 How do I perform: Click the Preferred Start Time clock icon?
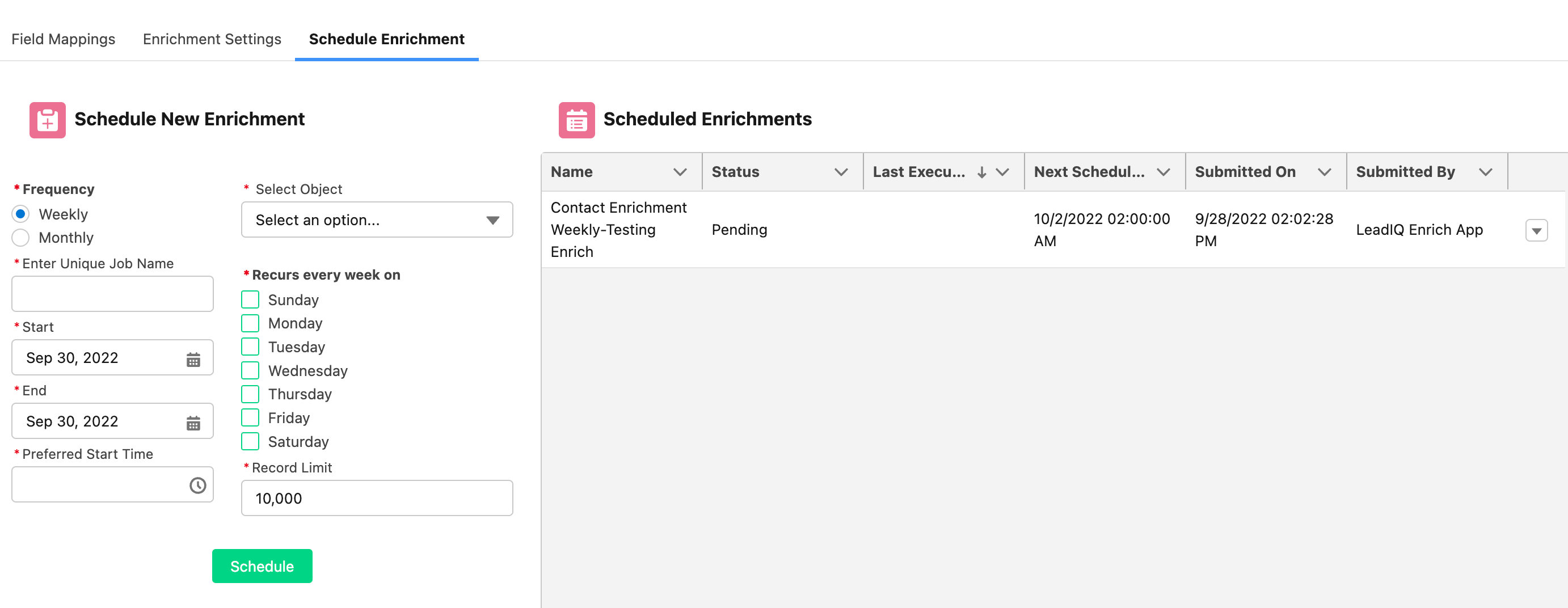pyautogui.click(x=197, y=485)
